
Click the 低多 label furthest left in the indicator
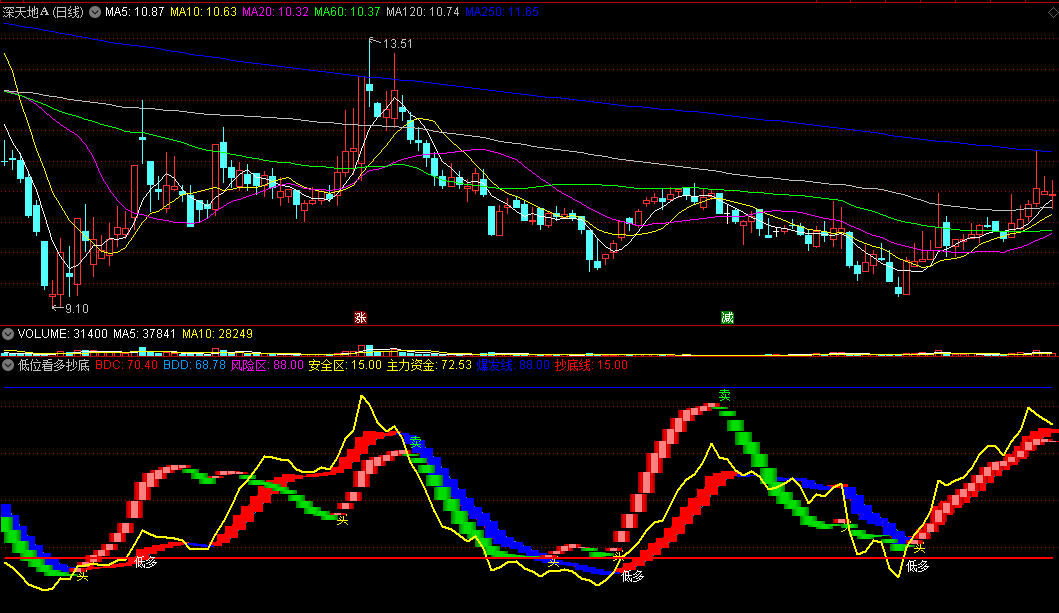coord(146,562)
